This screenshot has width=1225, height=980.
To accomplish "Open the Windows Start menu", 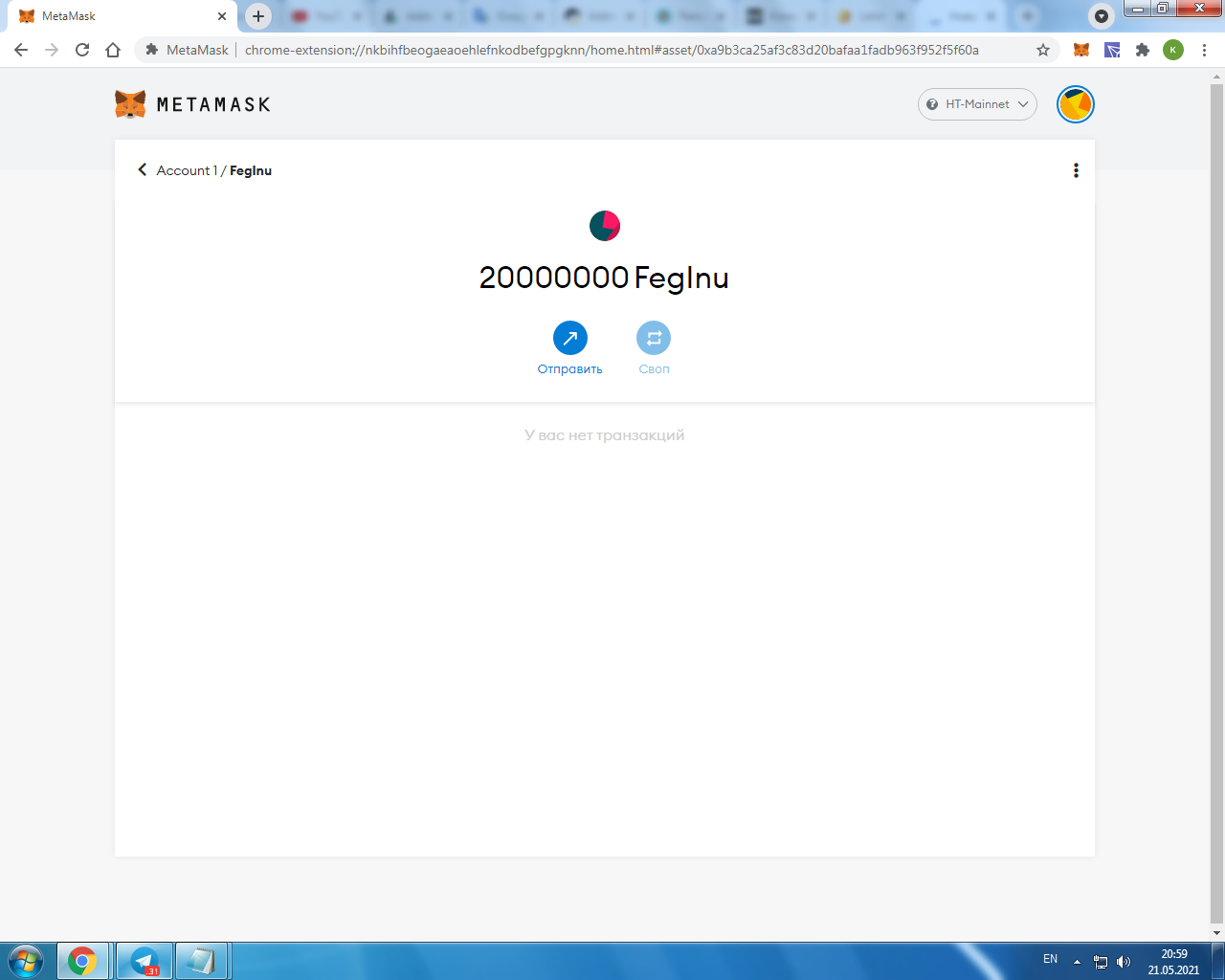I will click(25, 960).
